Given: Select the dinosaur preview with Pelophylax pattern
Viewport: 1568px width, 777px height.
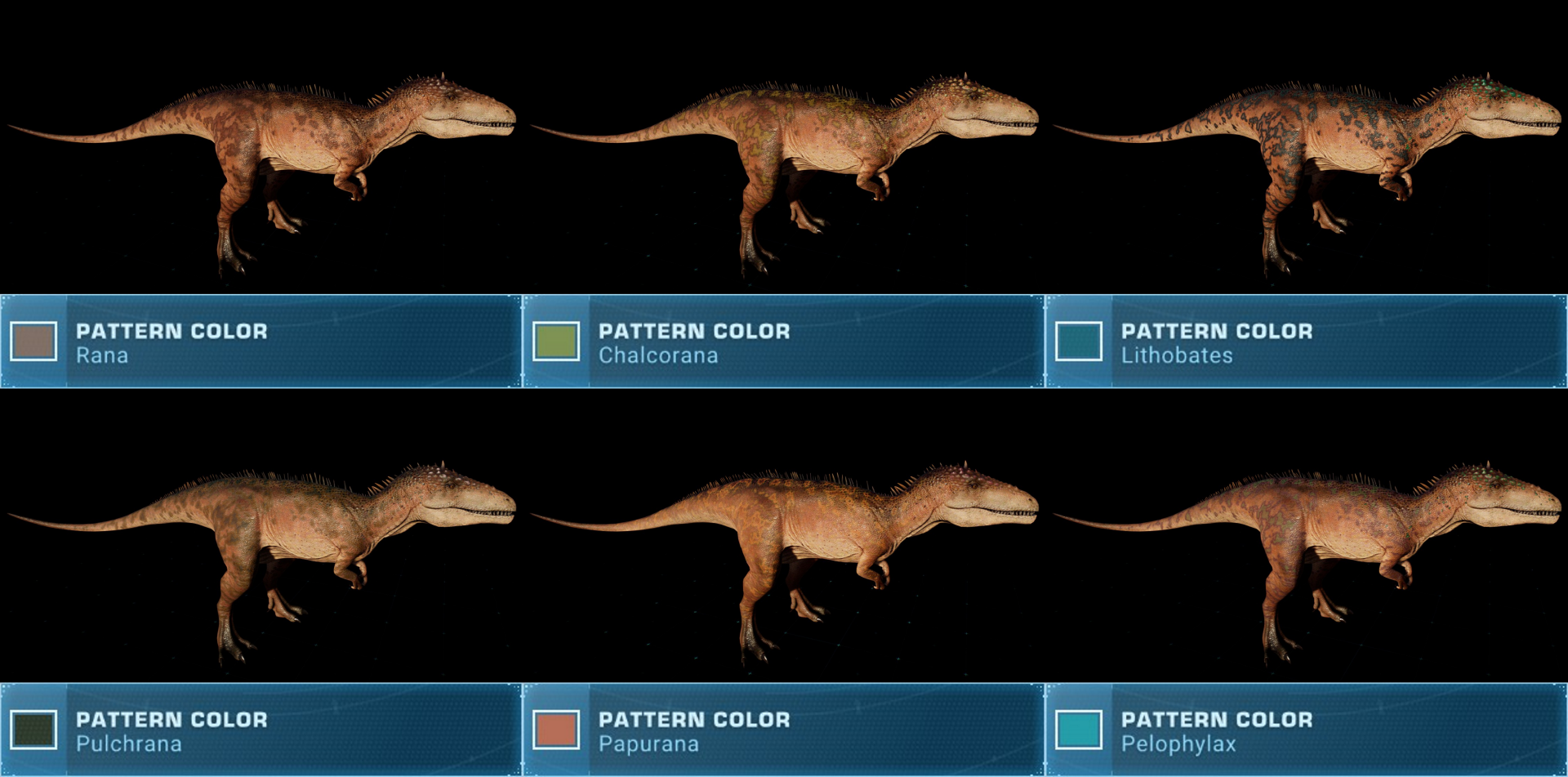Looking at the screenshot, I should [x=1307, y=562].
